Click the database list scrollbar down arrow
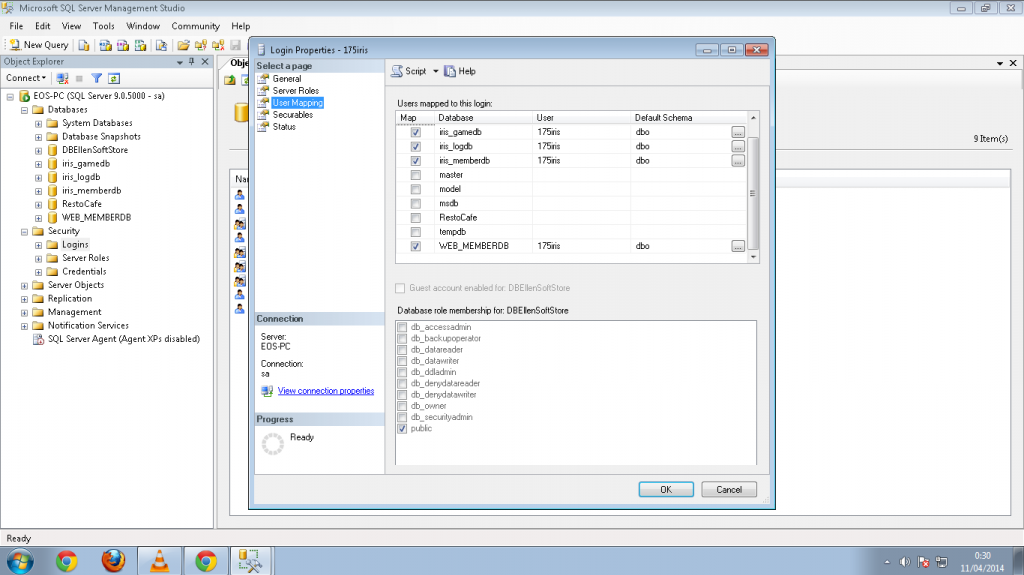This screenshot has height=575, width=1024. coord(753,257)
